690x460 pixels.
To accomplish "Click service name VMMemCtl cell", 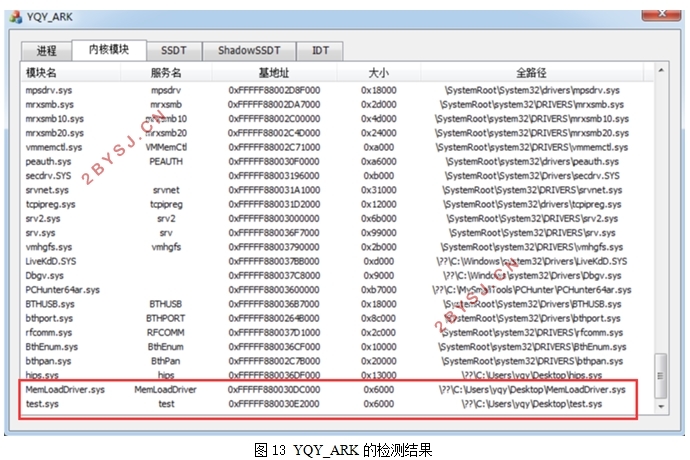I will click(166, 147).
